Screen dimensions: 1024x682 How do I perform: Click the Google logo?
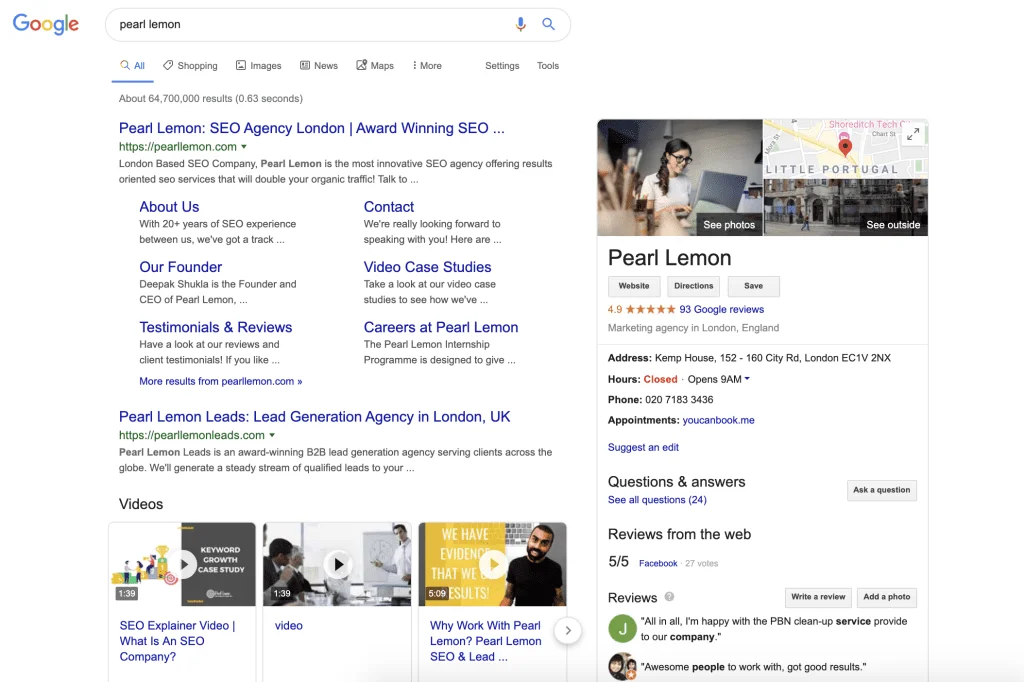[x=46, y=24]
